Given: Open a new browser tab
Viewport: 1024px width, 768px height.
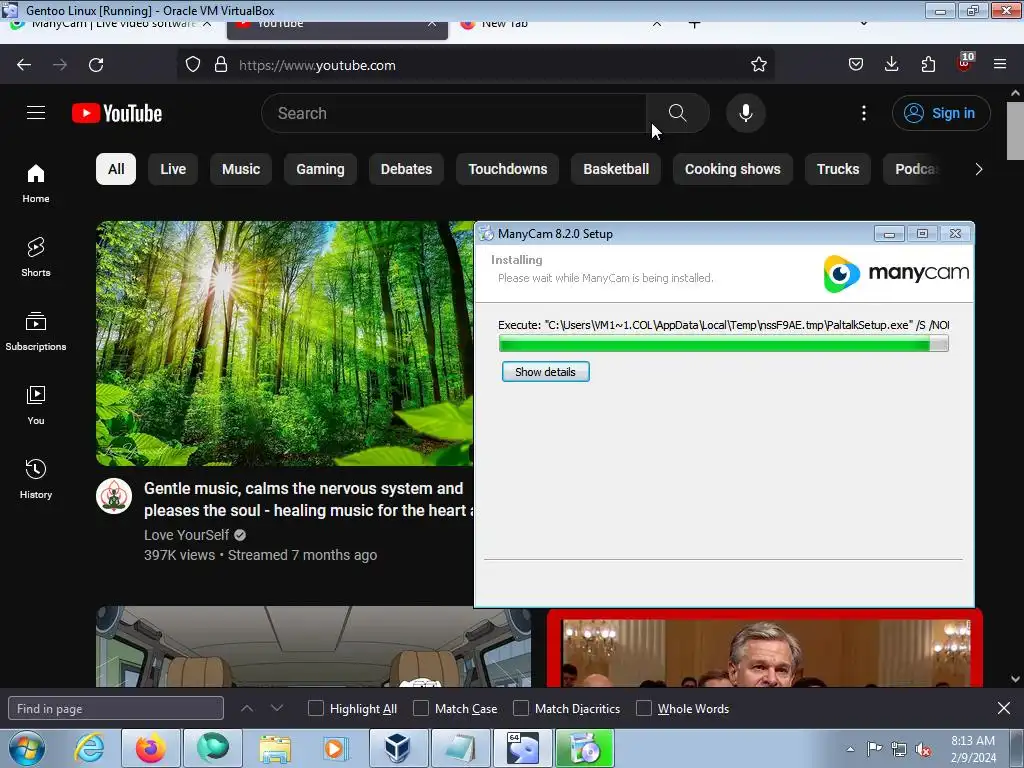Looking at the screenshot, I should pyautogui.click(x=694, y=25).
